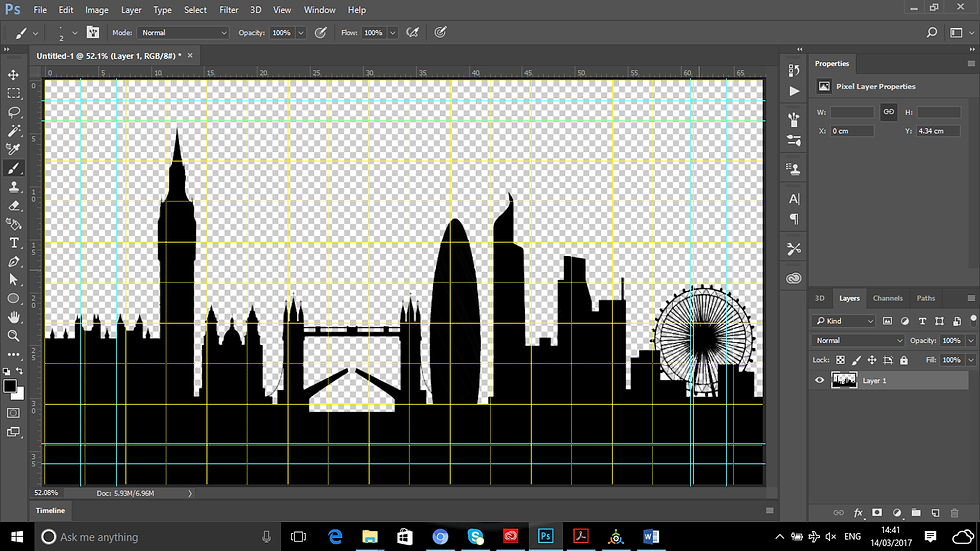The height and width of the screenshot is (551, 980).
Task: Toggle lock image pixels
Action: [x=856, y=360]
